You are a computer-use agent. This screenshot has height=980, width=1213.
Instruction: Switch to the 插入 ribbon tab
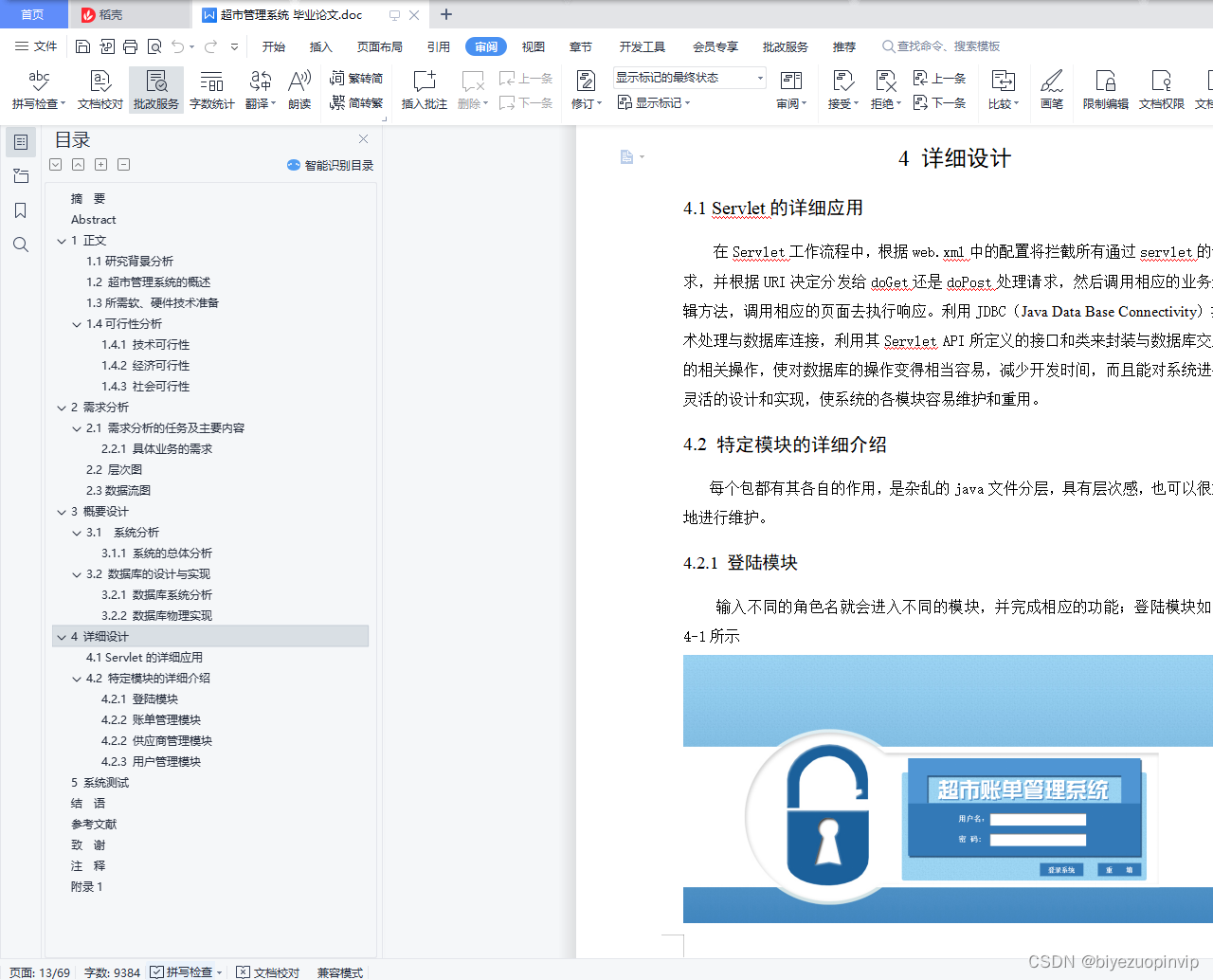pos(321,46)
